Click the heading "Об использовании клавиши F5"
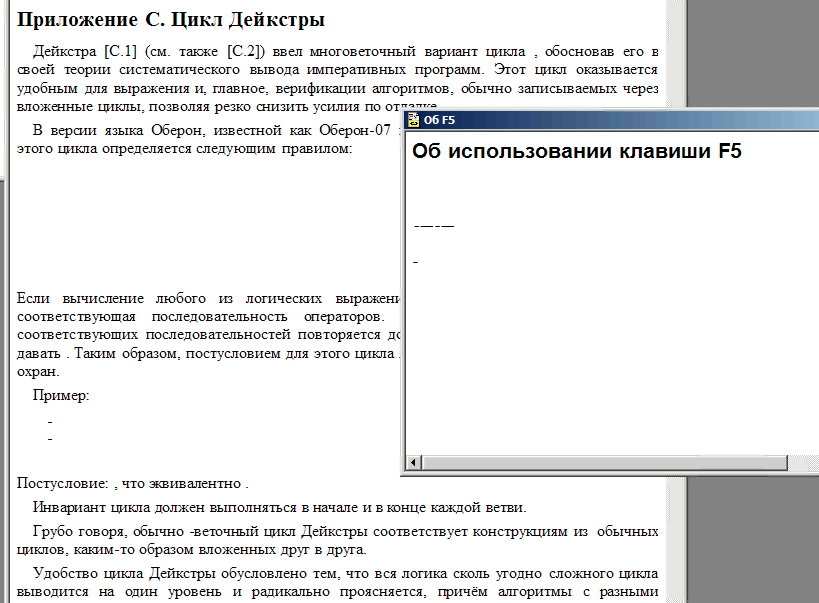Image resolution: width=819 pixels, height=603 pixels. 577,152
